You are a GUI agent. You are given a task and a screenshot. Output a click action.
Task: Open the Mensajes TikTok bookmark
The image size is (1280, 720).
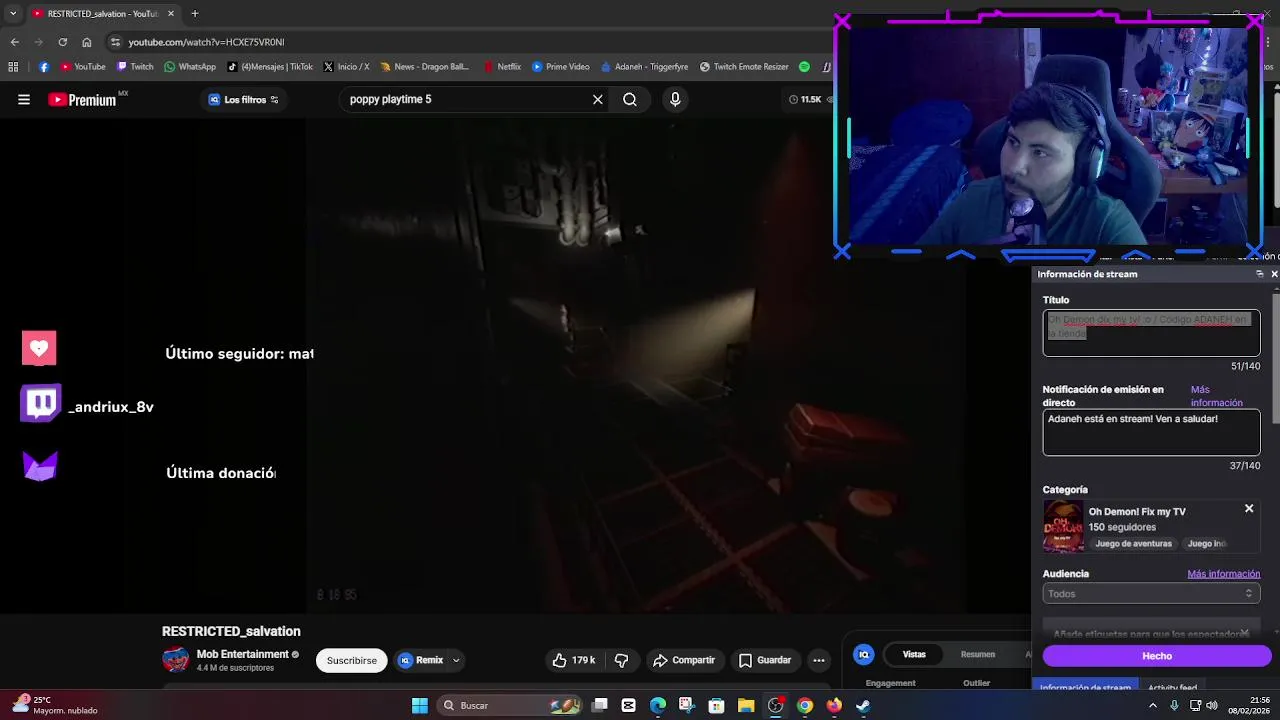270,67
